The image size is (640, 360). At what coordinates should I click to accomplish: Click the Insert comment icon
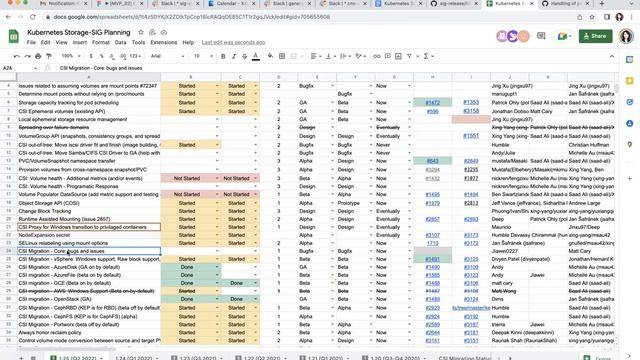pos(387,56)
